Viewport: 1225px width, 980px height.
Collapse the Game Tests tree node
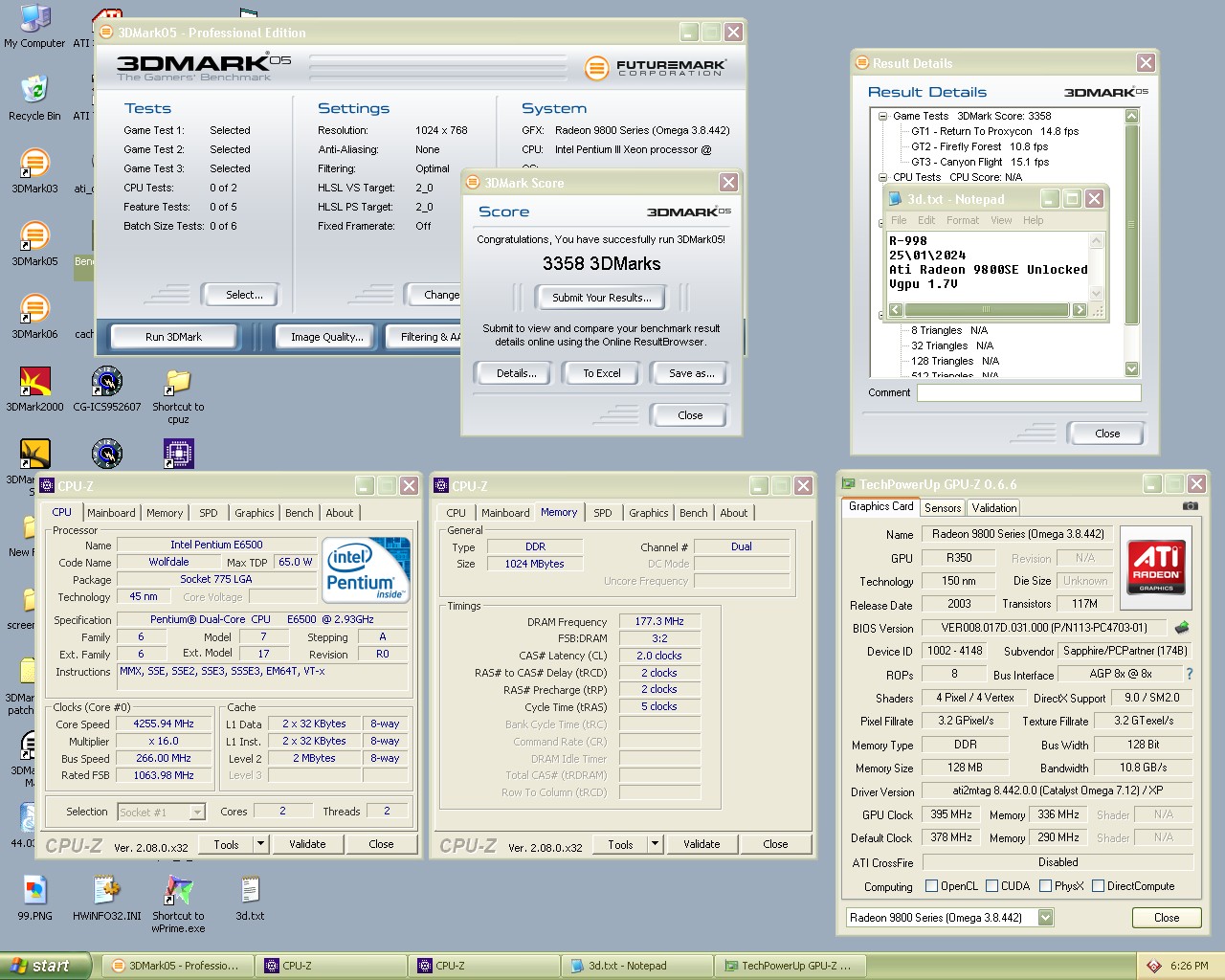(882, 116)
